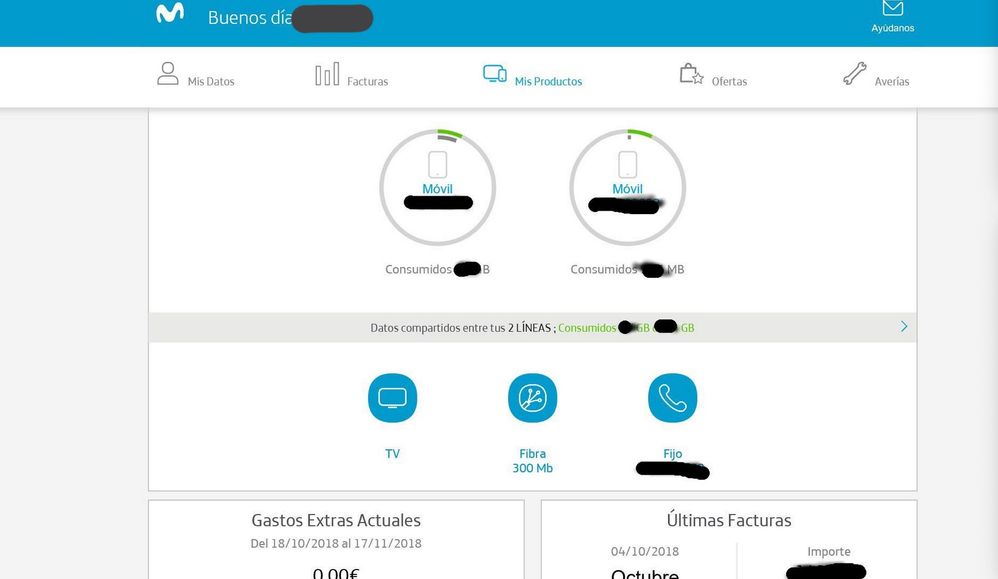The height and width of the screenshot is (579, 998).
Task: Select the first Móvil line phone icon
Action: tap(437, 164)
